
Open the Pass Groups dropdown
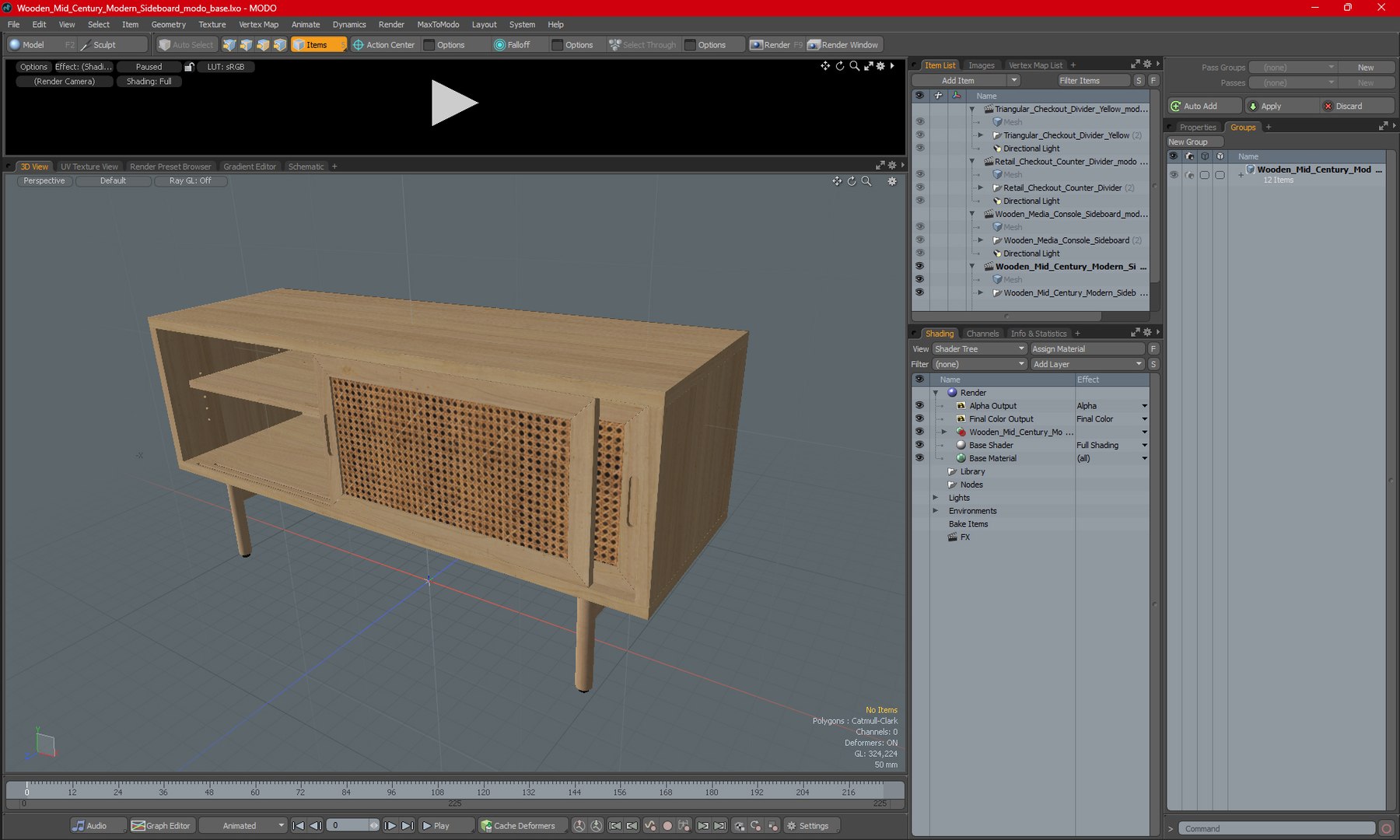click(1292, 68)
